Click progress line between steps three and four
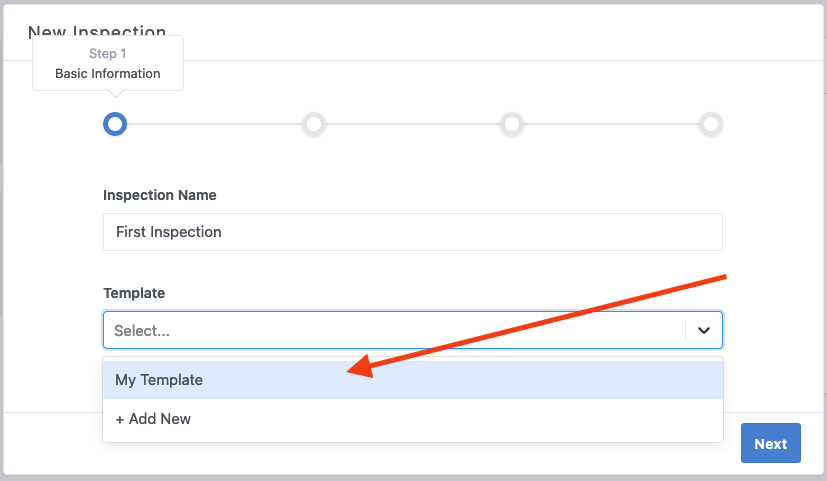827x481 pixels. coord(611,124)
